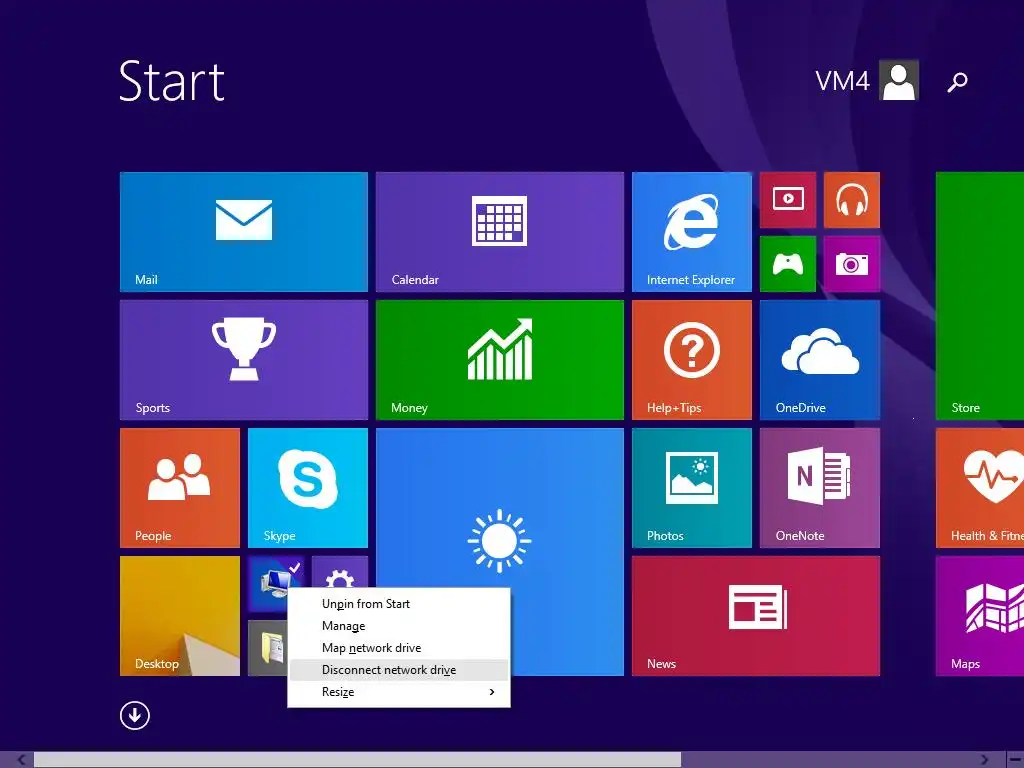
Task: Click the horizontal scrollbar thumb
Action: click(357, 760)
